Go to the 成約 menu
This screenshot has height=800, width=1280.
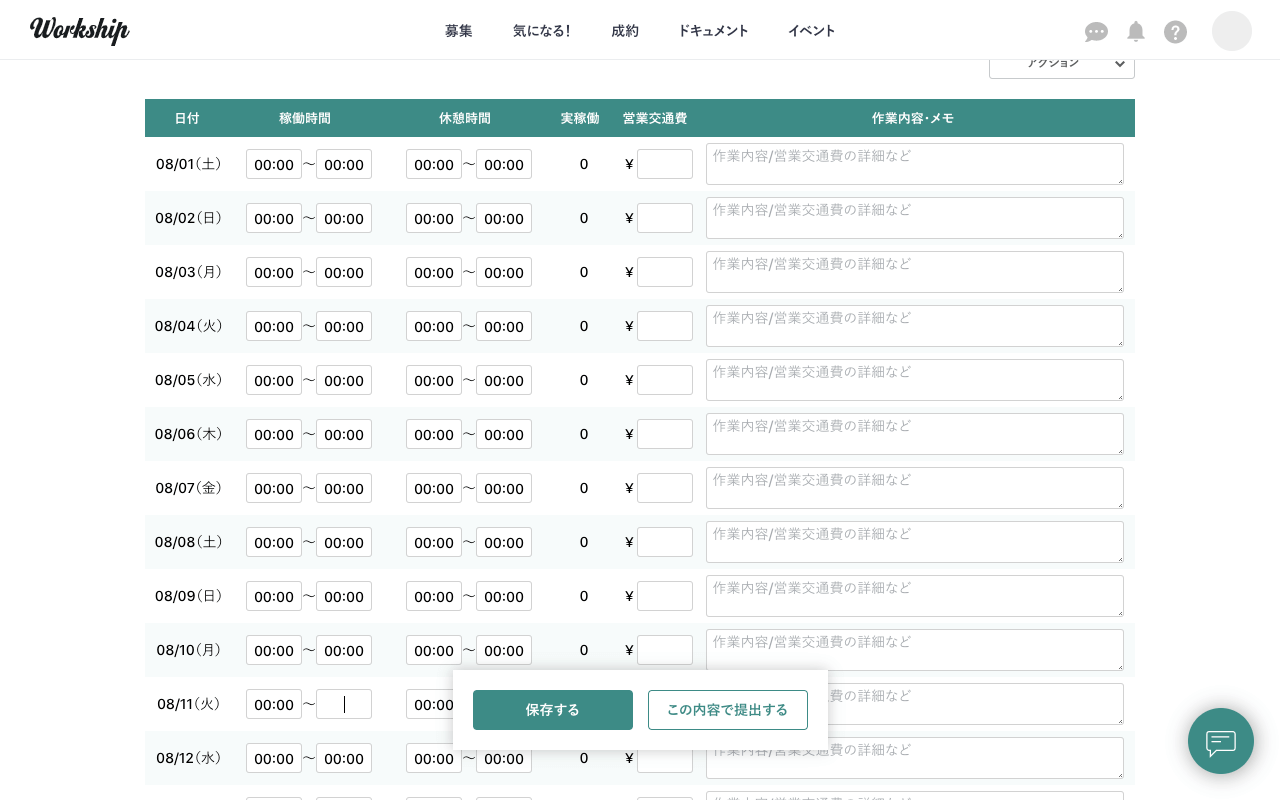click(x=625, y=31)
